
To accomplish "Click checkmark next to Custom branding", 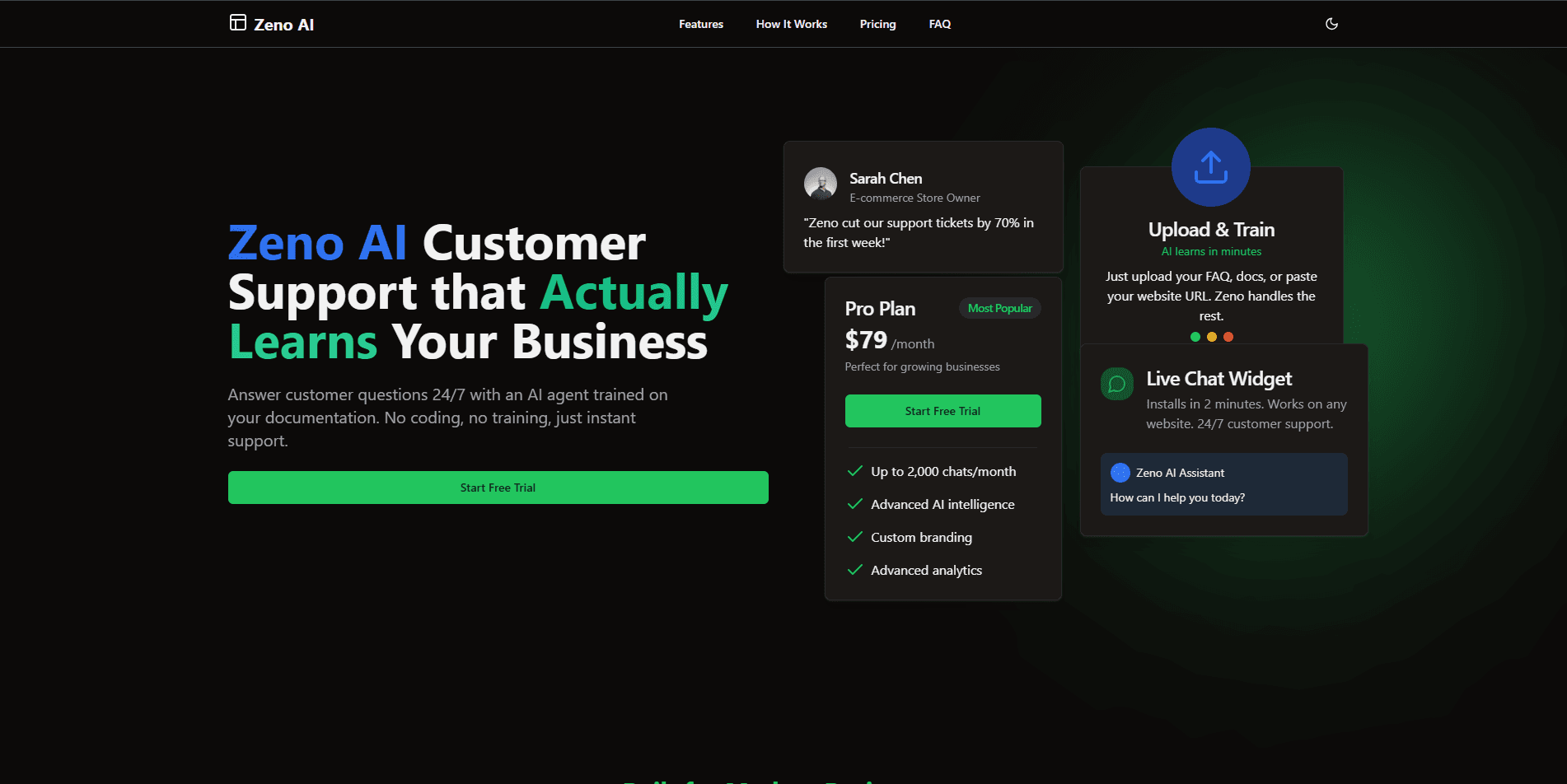I will click(855, 537).
